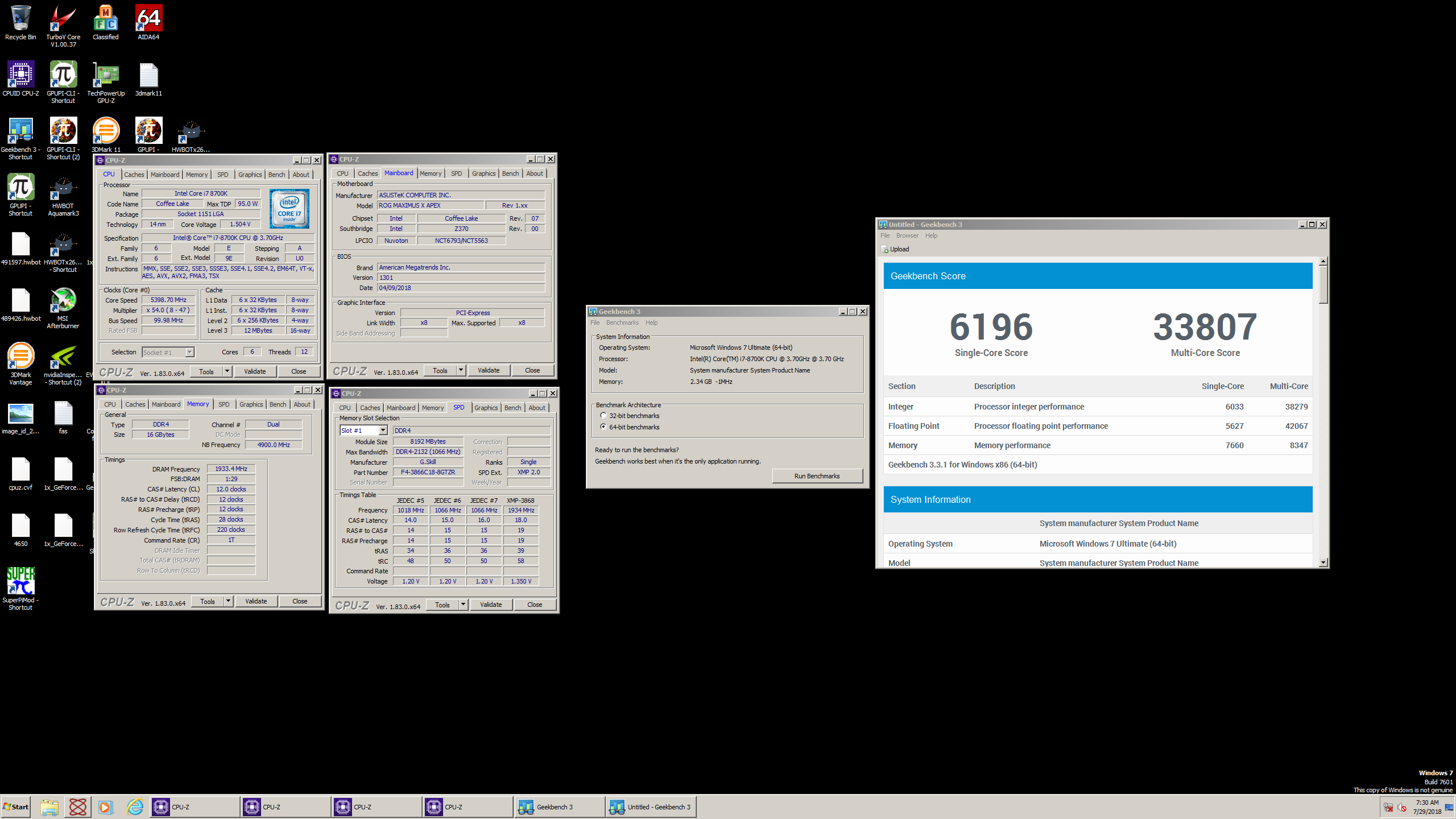Click the Single-Core score 6196
The width and height of the screenshot is (1456, 819).
tap(991, 327)
